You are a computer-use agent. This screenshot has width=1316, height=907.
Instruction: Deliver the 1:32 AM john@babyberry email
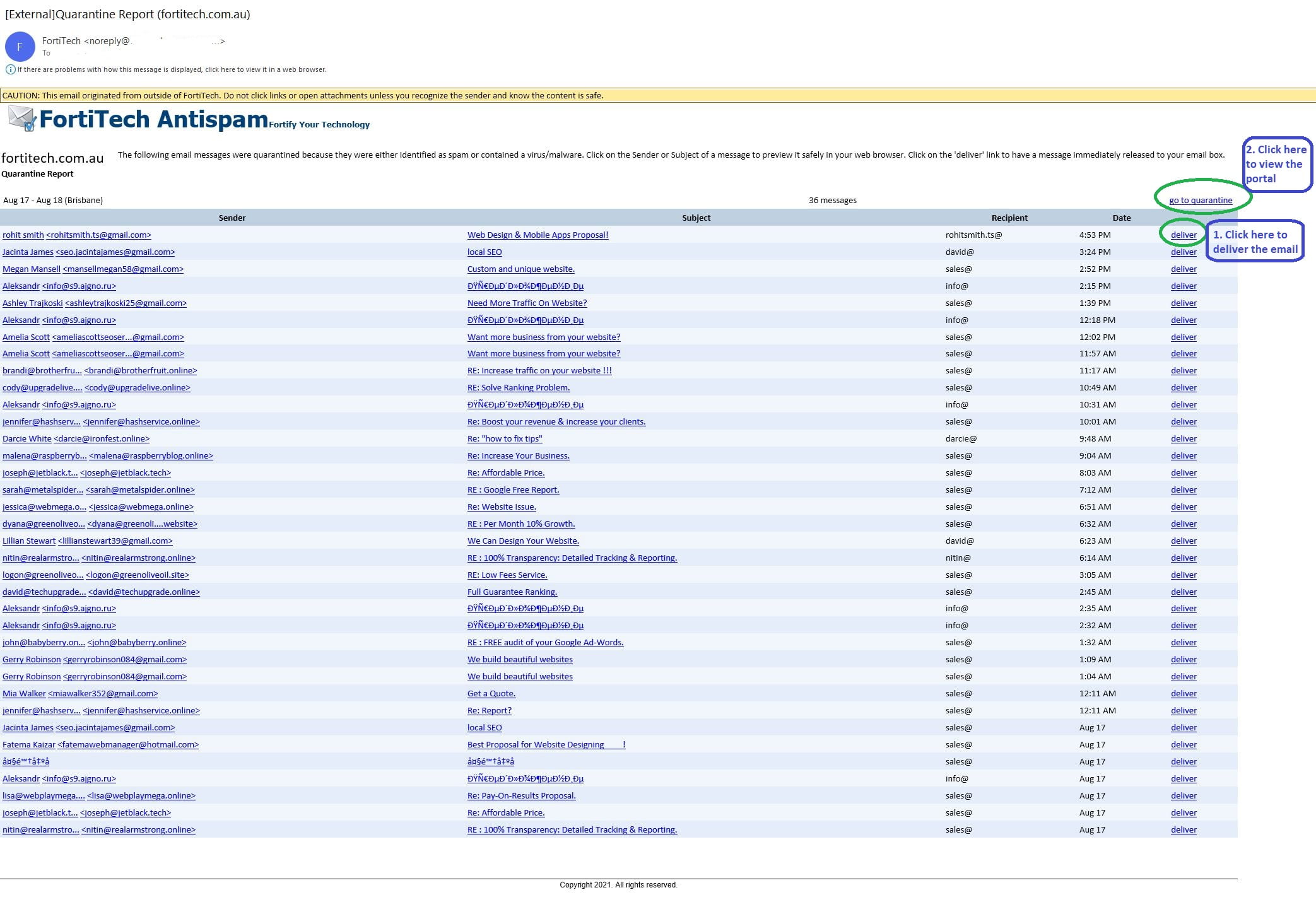click(x=1184, y=643)
